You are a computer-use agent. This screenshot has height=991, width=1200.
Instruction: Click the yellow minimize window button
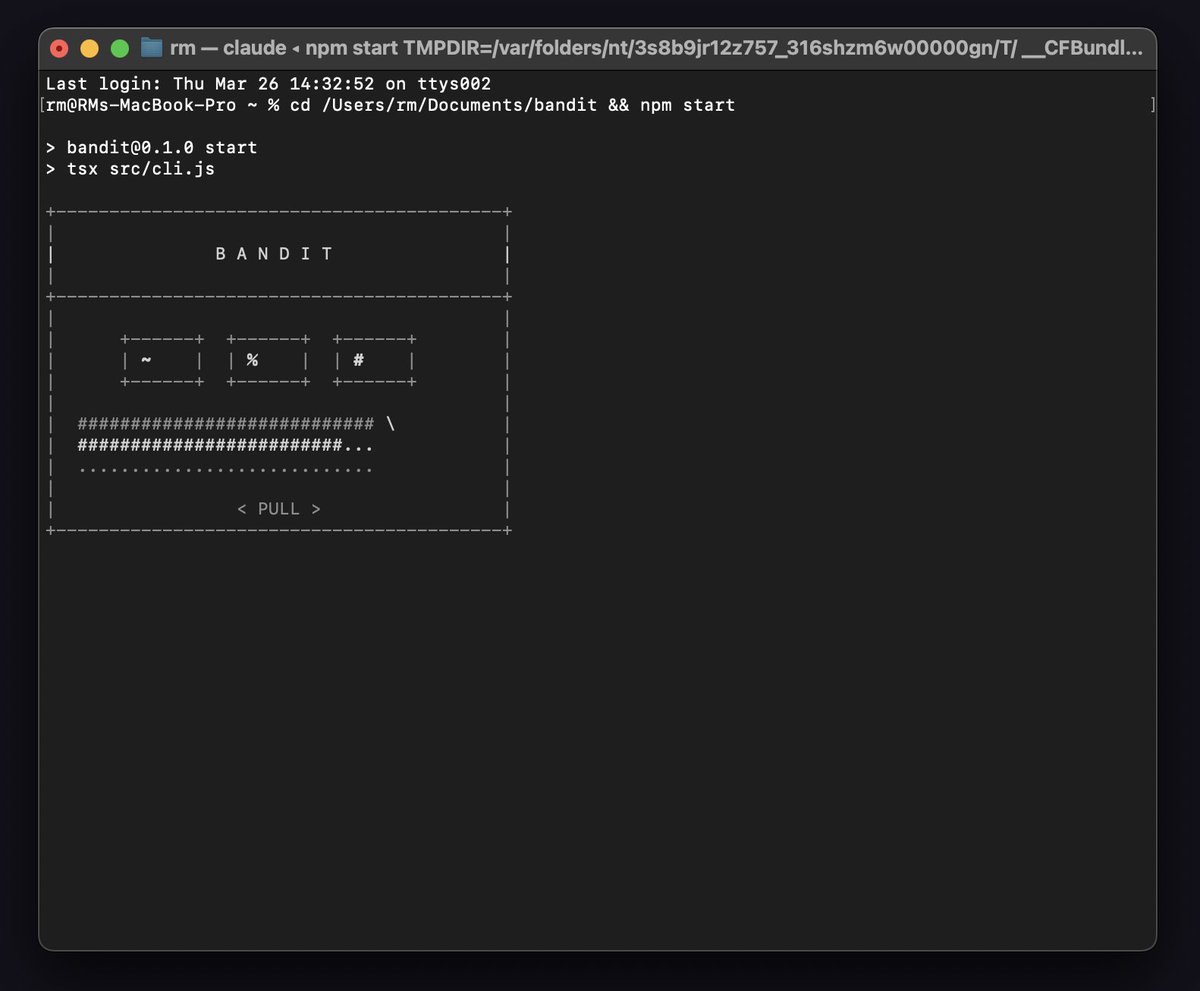tap(89, 48)
